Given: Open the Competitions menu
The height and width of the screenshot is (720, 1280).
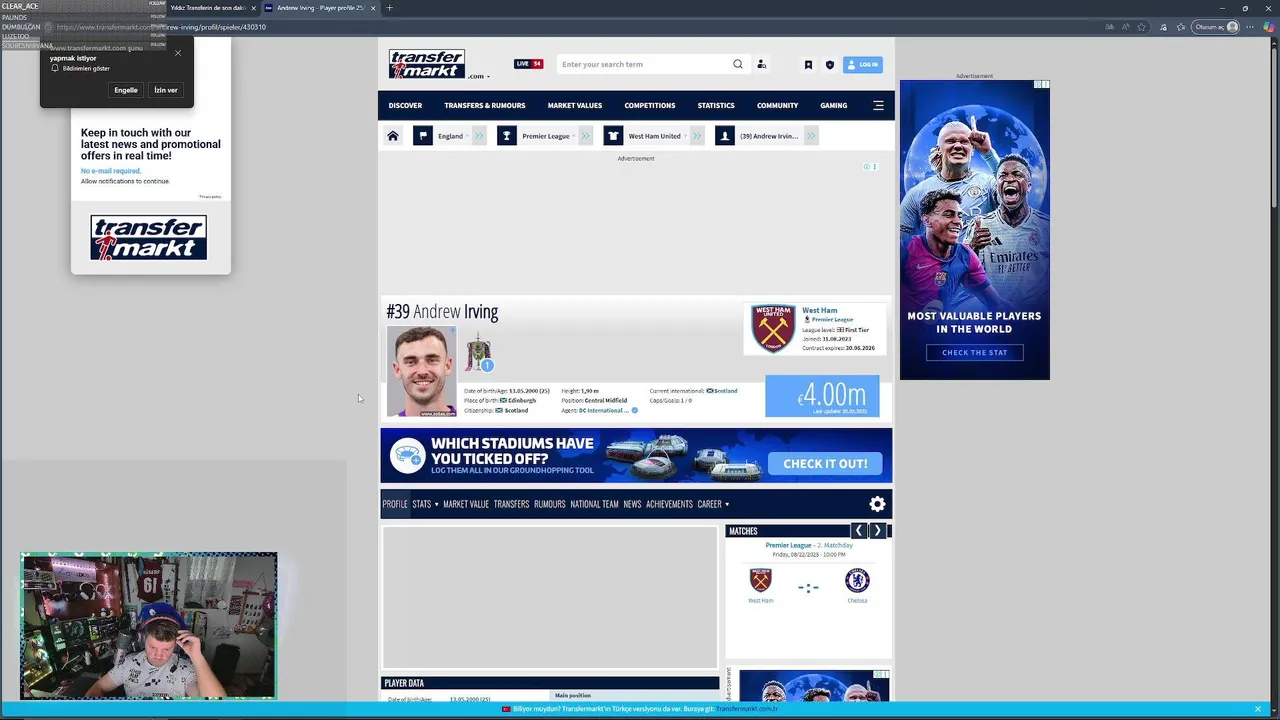Looking at the screenshot, I should [650, 105].
